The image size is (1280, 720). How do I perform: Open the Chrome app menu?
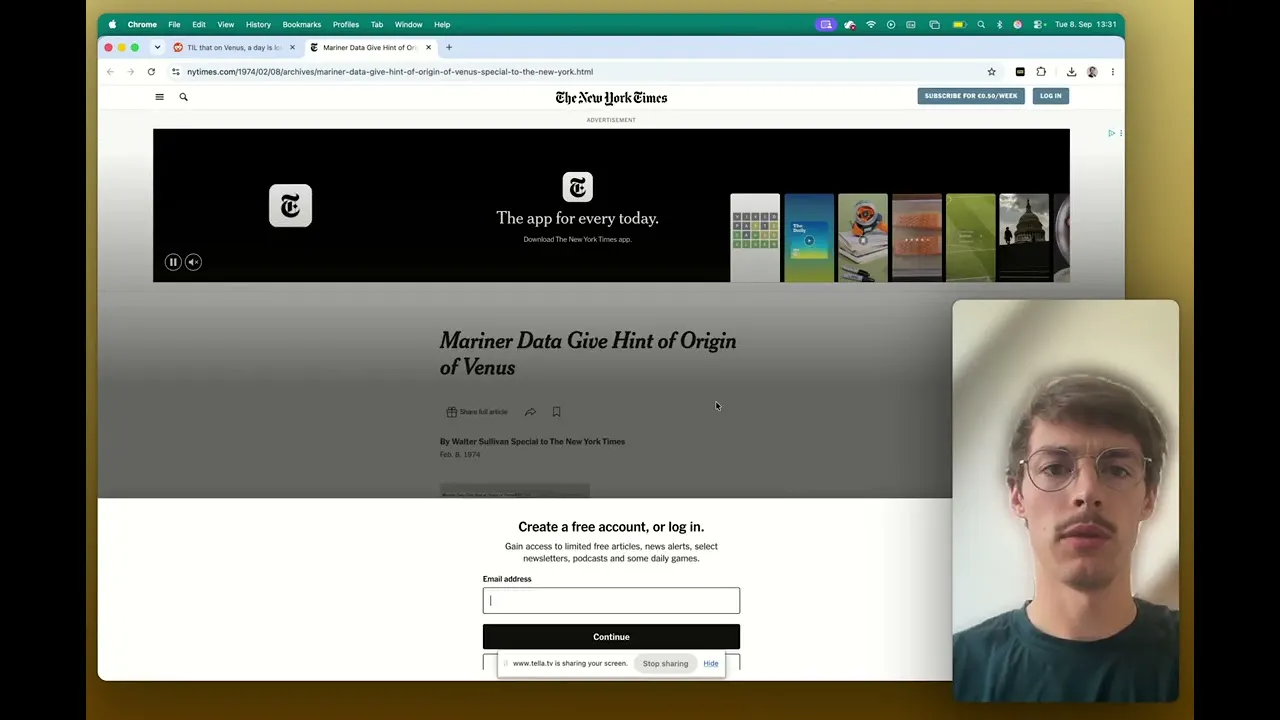point(142,24)
